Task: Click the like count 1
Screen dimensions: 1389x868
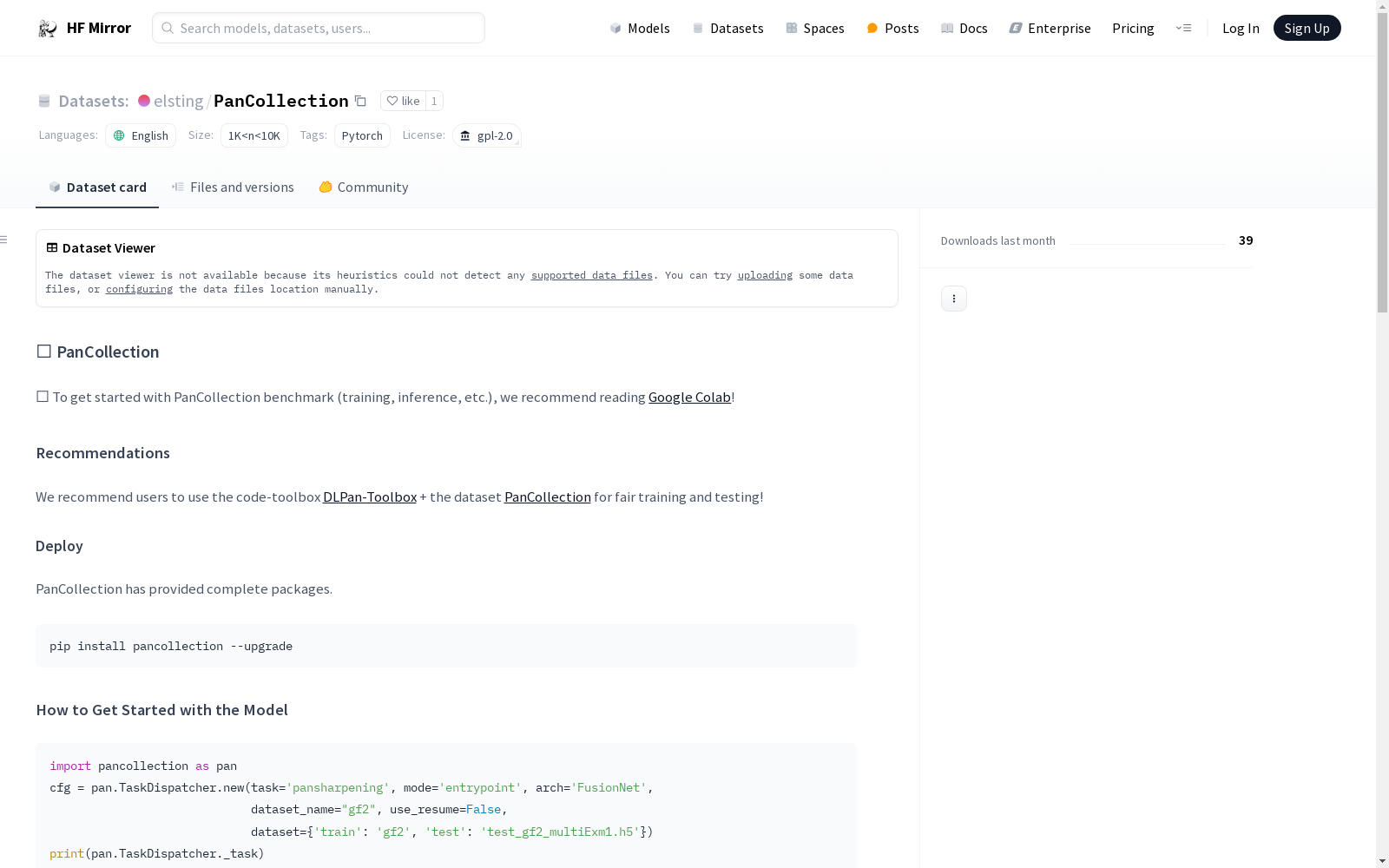Action: pos(434,101)
